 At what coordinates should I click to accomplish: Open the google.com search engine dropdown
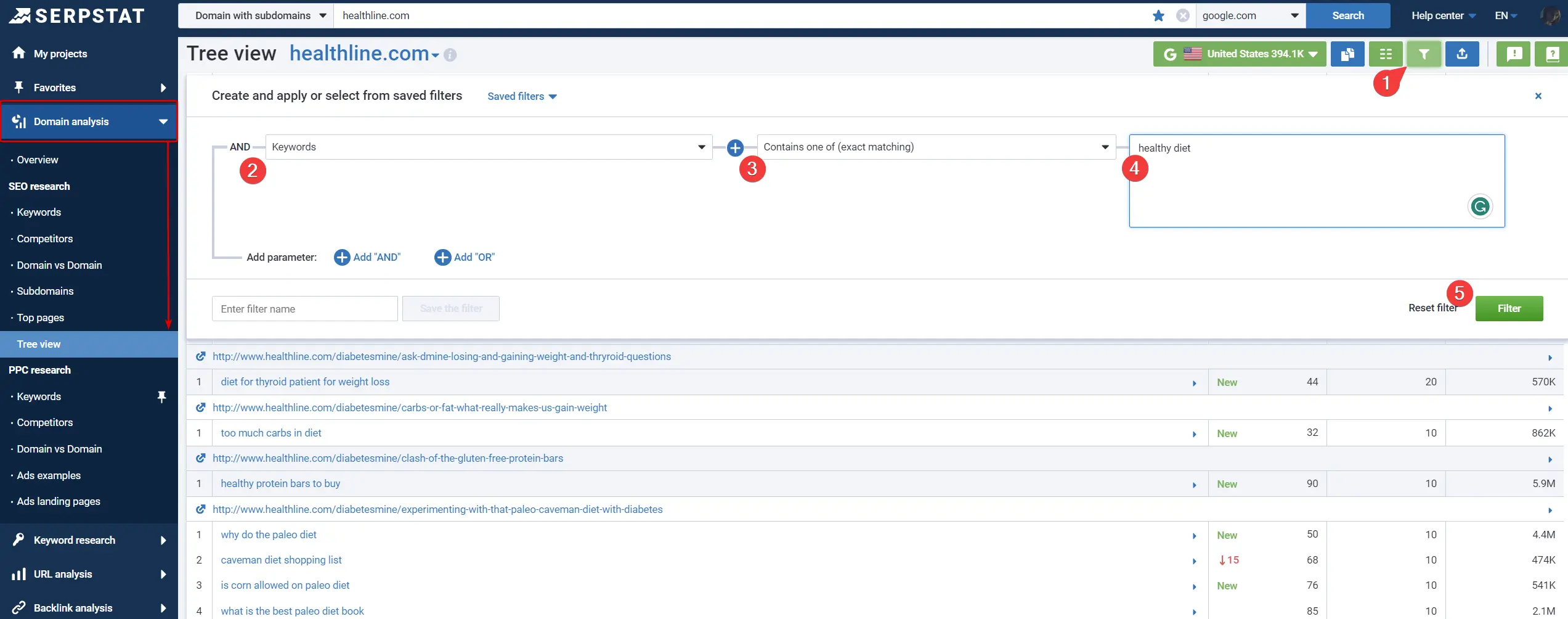pyautogui.click(x=1250, y=15)
